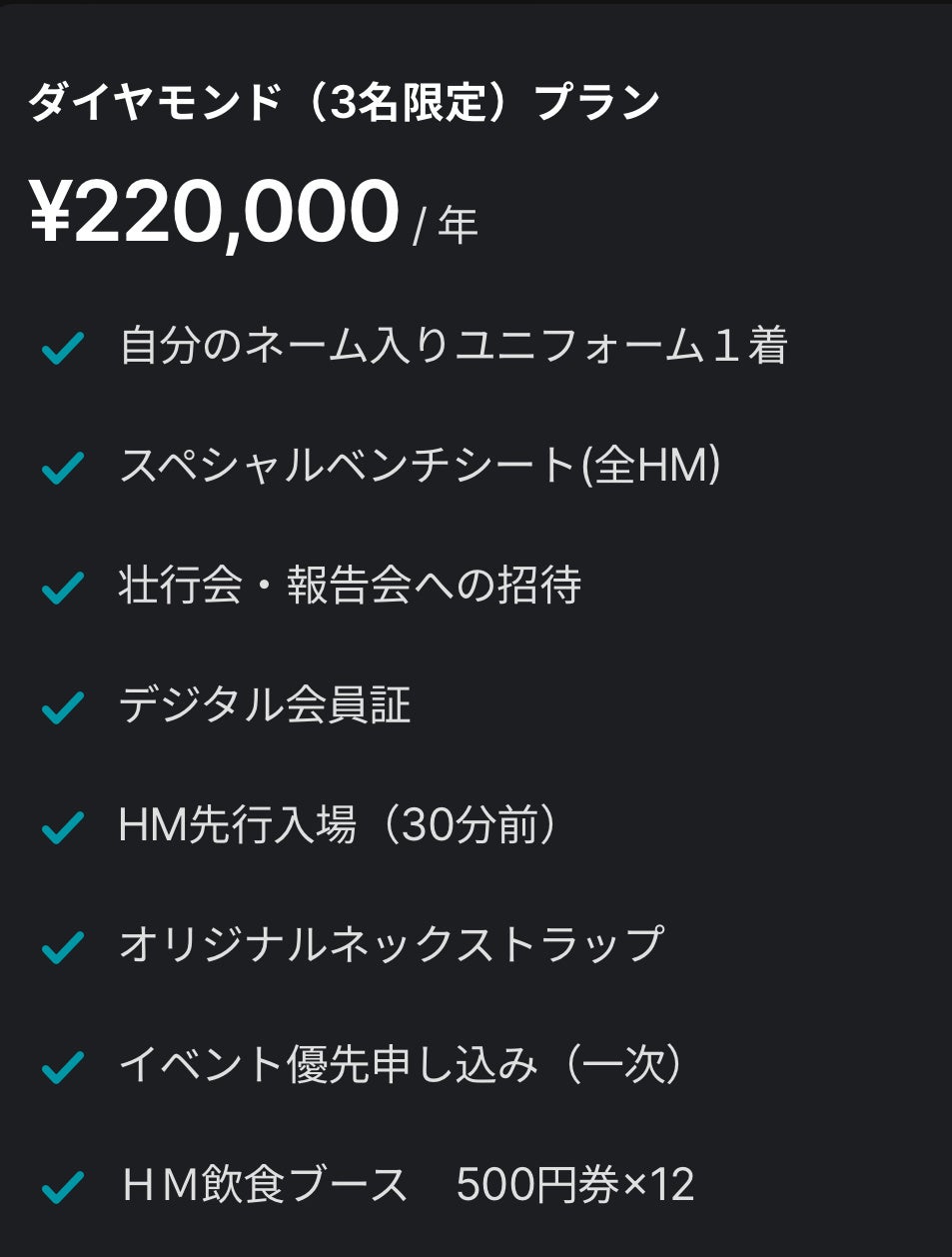Image resolution: width=952 pixels, height=1257 pixels.
Task: Click the デジタル会員証 feature text
Action: click(x=265, y=706)
